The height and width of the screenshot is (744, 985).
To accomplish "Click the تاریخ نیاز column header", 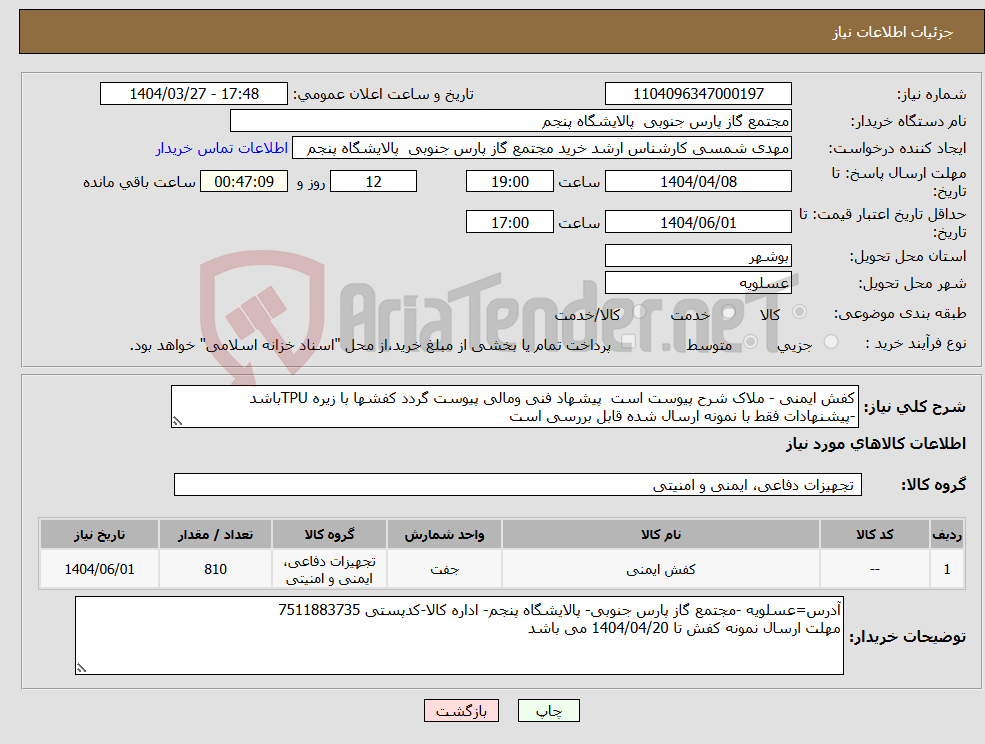I will [98, 533].
